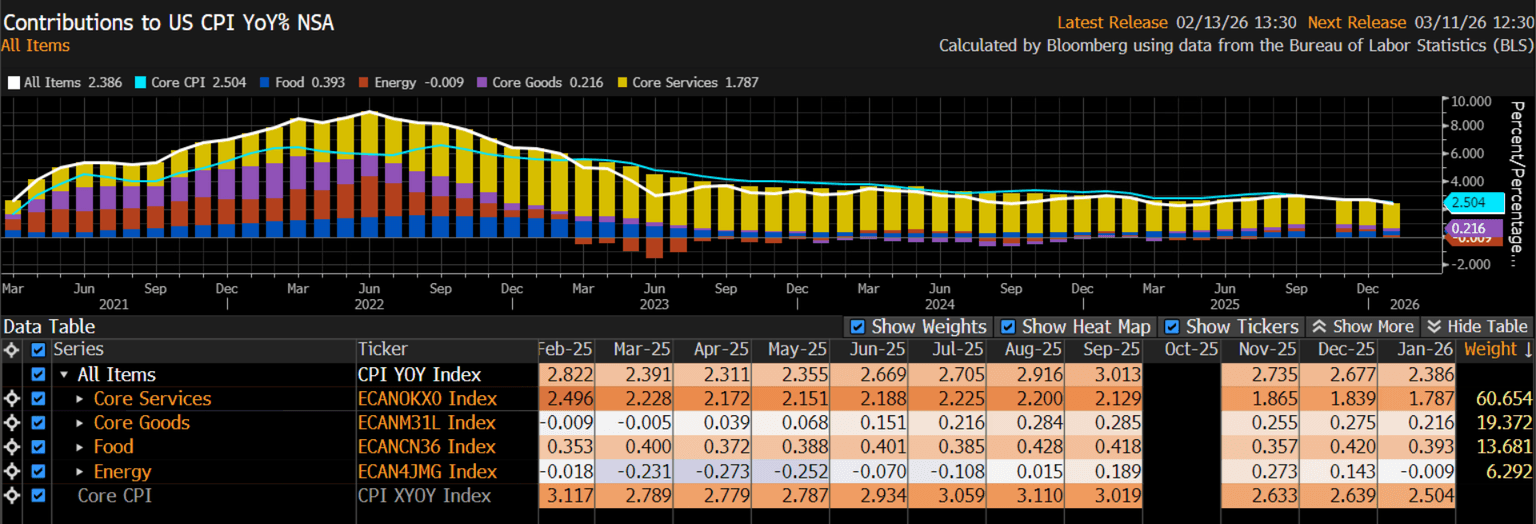Expand the Energy row arrow
1536x524 pixels.
[x=80, y=471]
